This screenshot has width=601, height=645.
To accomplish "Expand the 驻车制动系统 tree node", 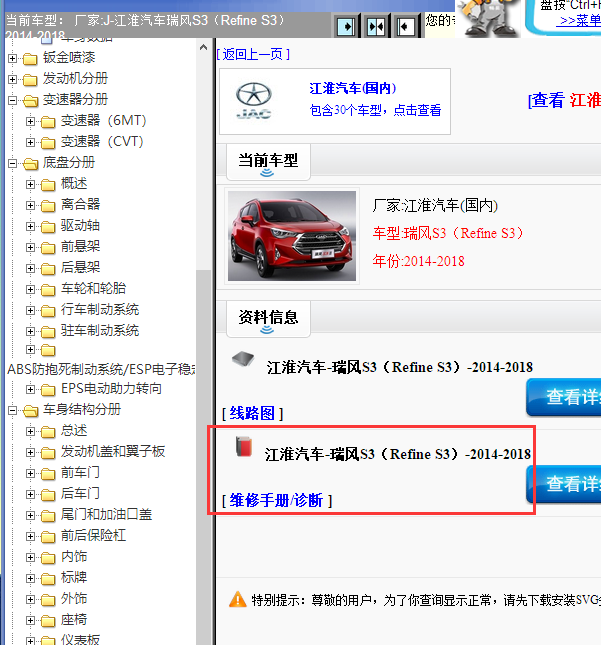I will [x=30, y=331].
